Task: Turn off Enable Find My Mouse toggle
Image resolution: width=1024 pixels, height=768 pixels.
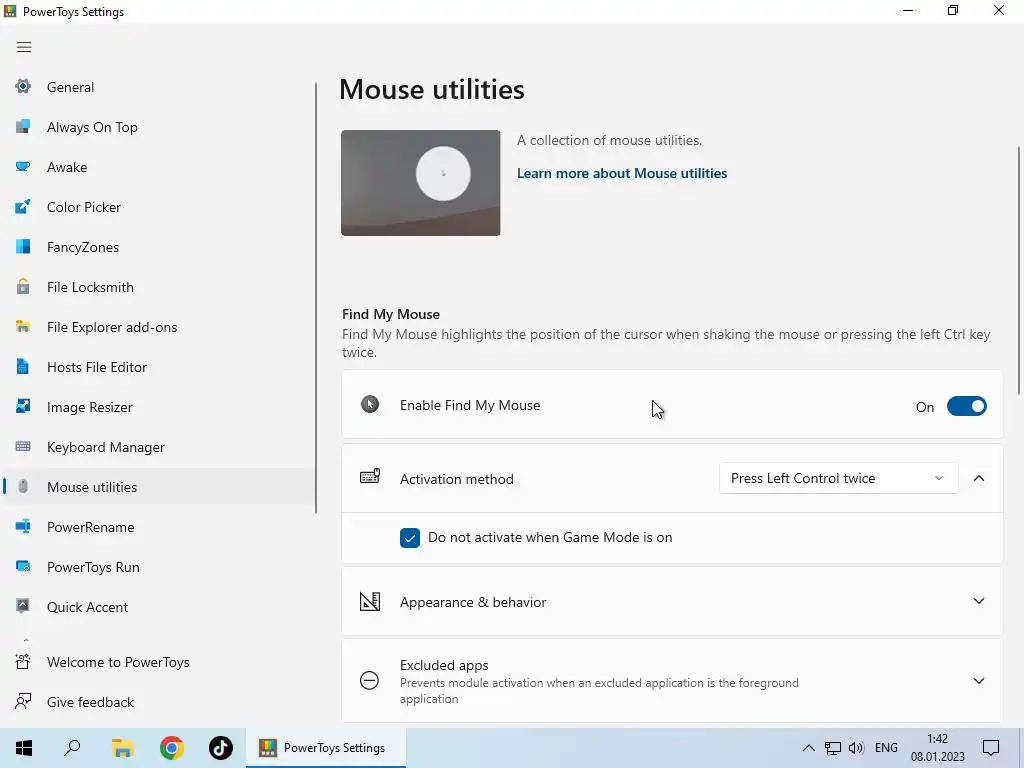Action: pos(967,406)
